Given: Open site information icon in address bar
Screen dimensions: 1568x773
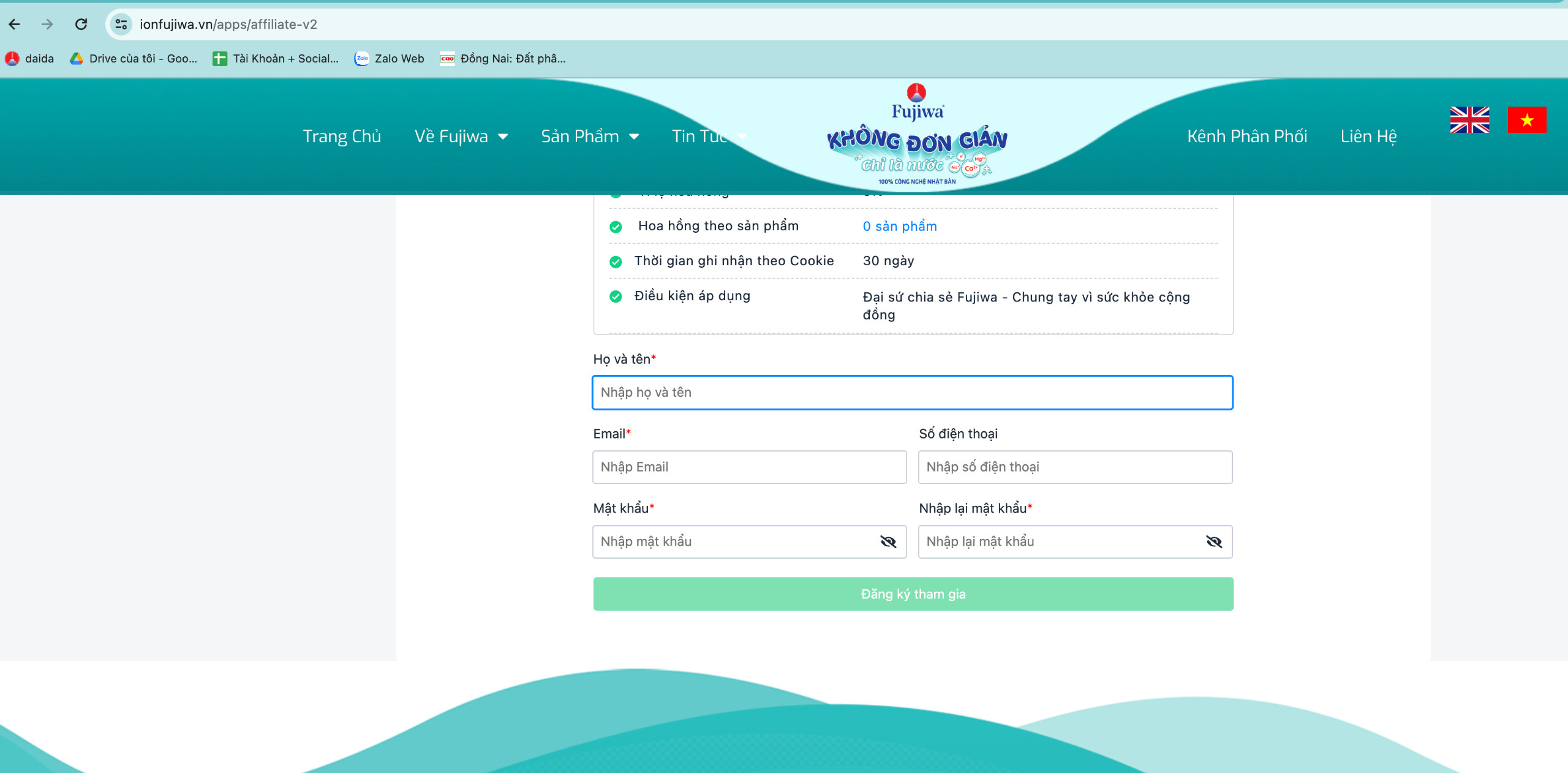Looking at the screenshot, I should pyautogui.click(x=121, y=25).
